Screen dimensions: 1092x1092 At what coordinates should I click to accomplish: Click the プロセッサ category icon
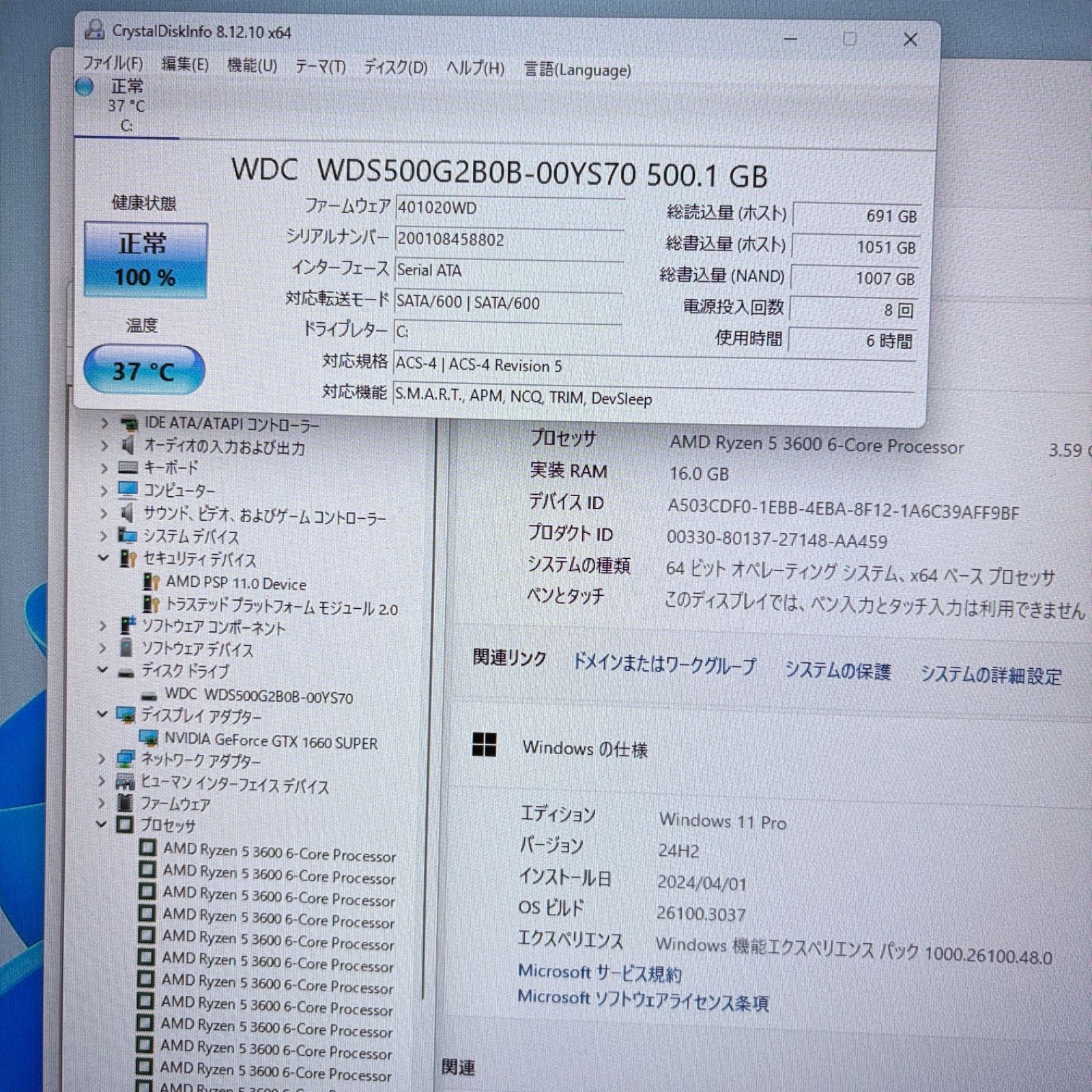[x=124, y=824]
